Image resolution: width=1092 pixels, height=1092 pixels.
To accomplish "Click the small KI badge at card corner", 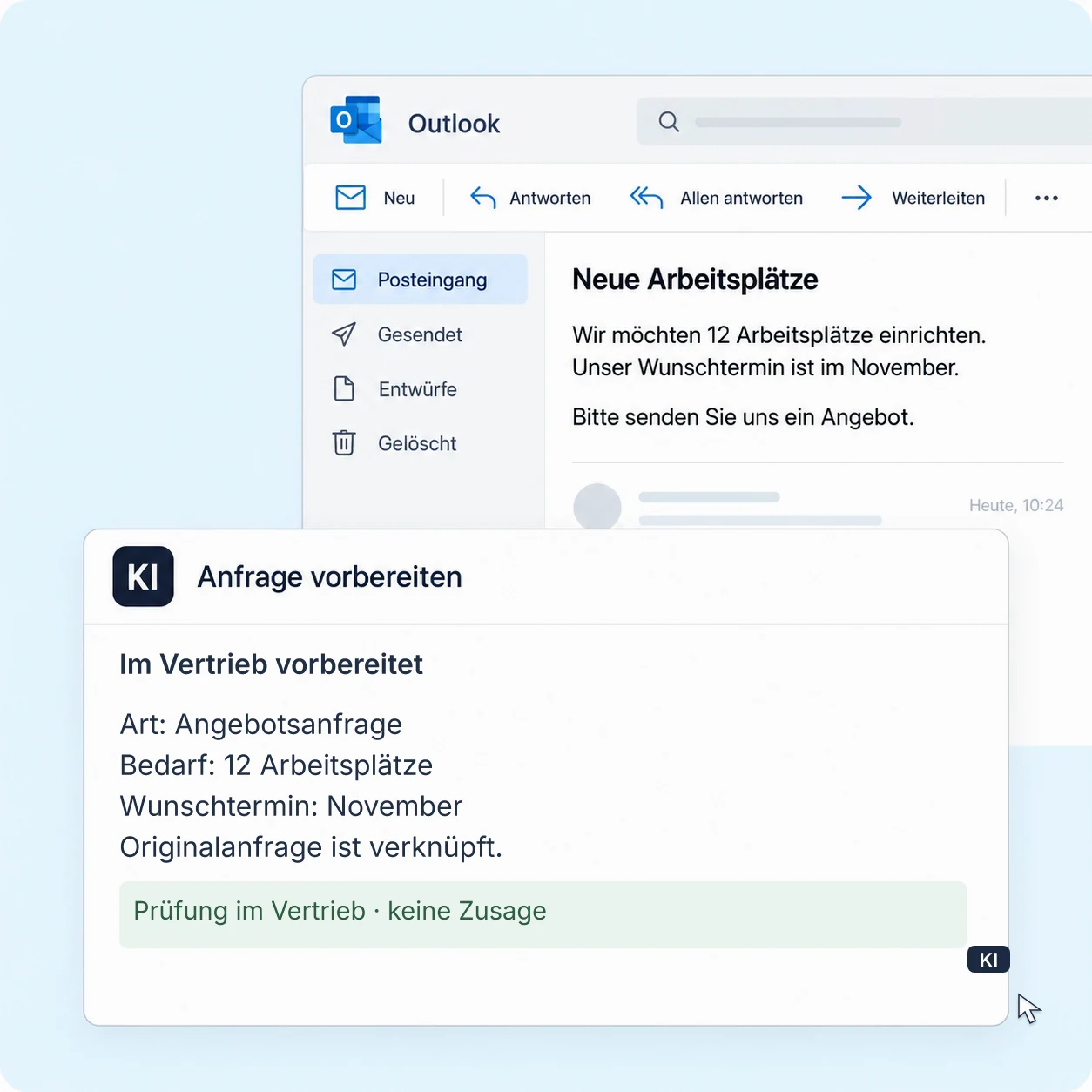I will pyautogui.click(x=988, y=960).
